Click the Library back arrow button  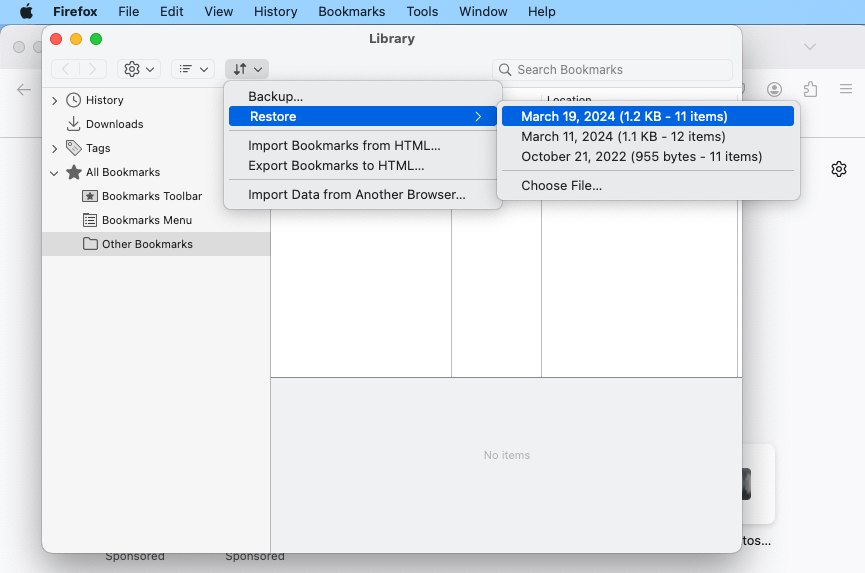[65, 69]
